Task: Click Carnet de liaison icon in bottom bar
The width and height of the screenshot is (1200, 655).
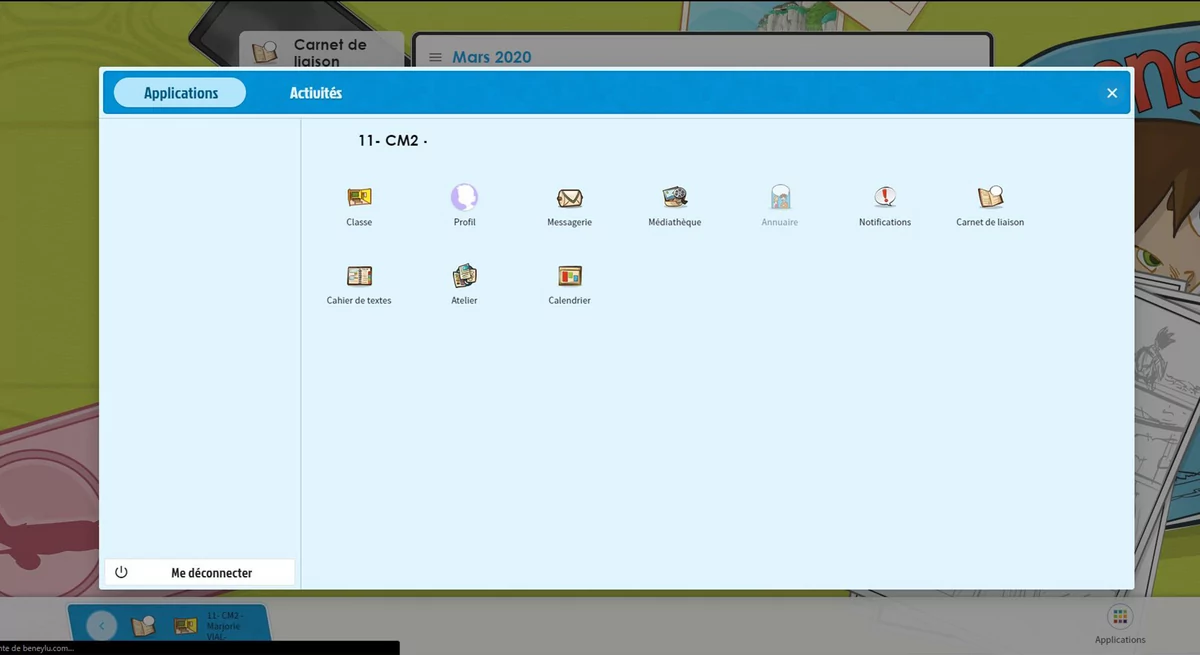Action: 143,626
